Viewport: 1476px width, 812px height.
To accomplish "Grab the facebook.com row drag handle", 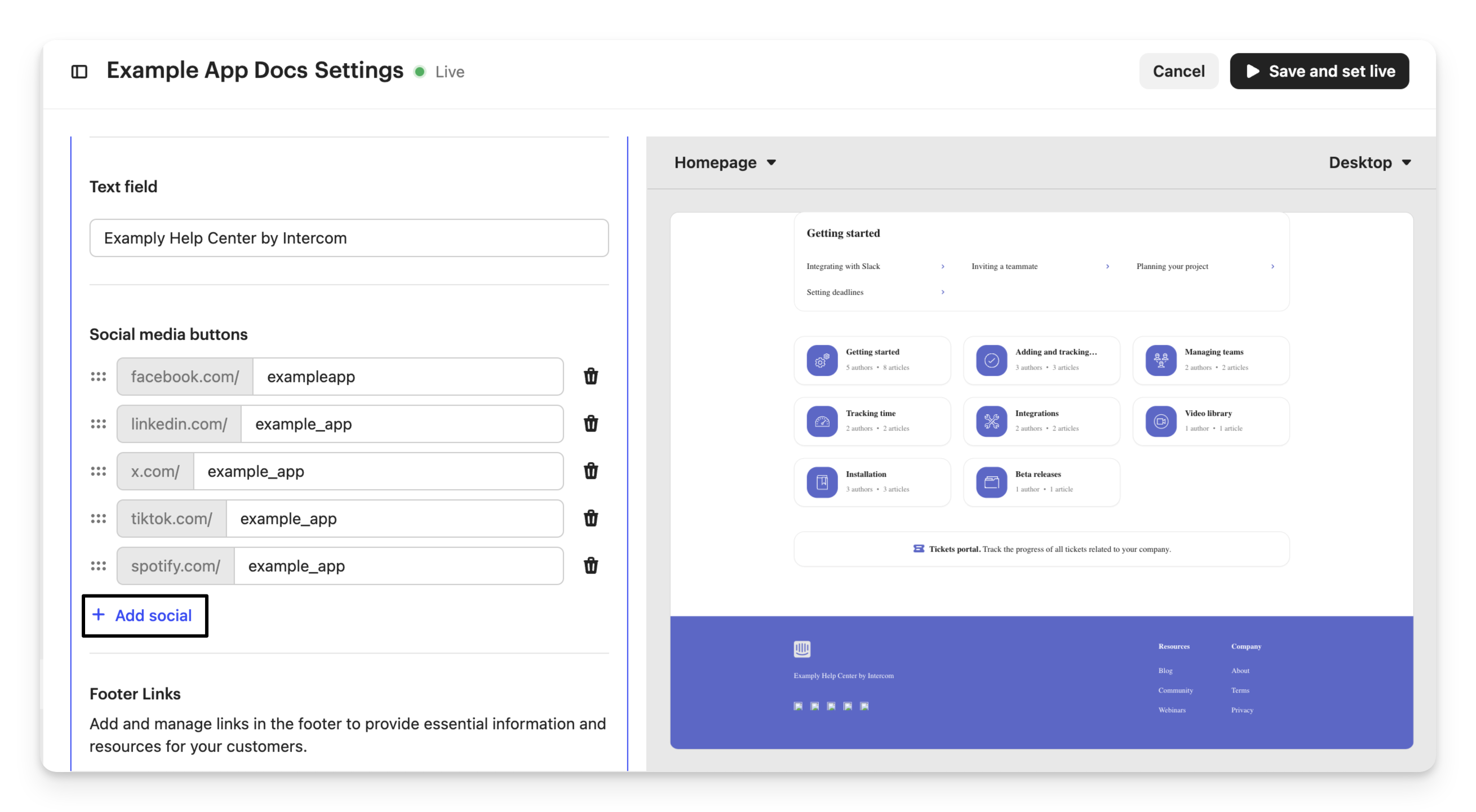I will coord(99,376).
